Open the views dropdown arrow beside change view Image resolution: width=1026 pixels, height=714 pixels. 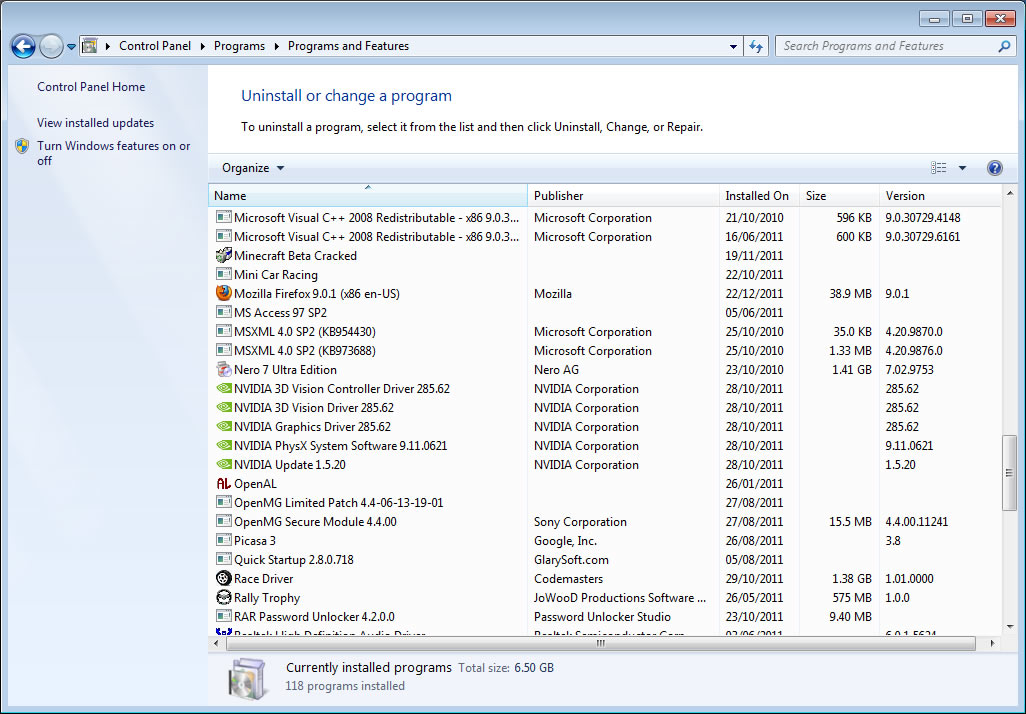962,167
